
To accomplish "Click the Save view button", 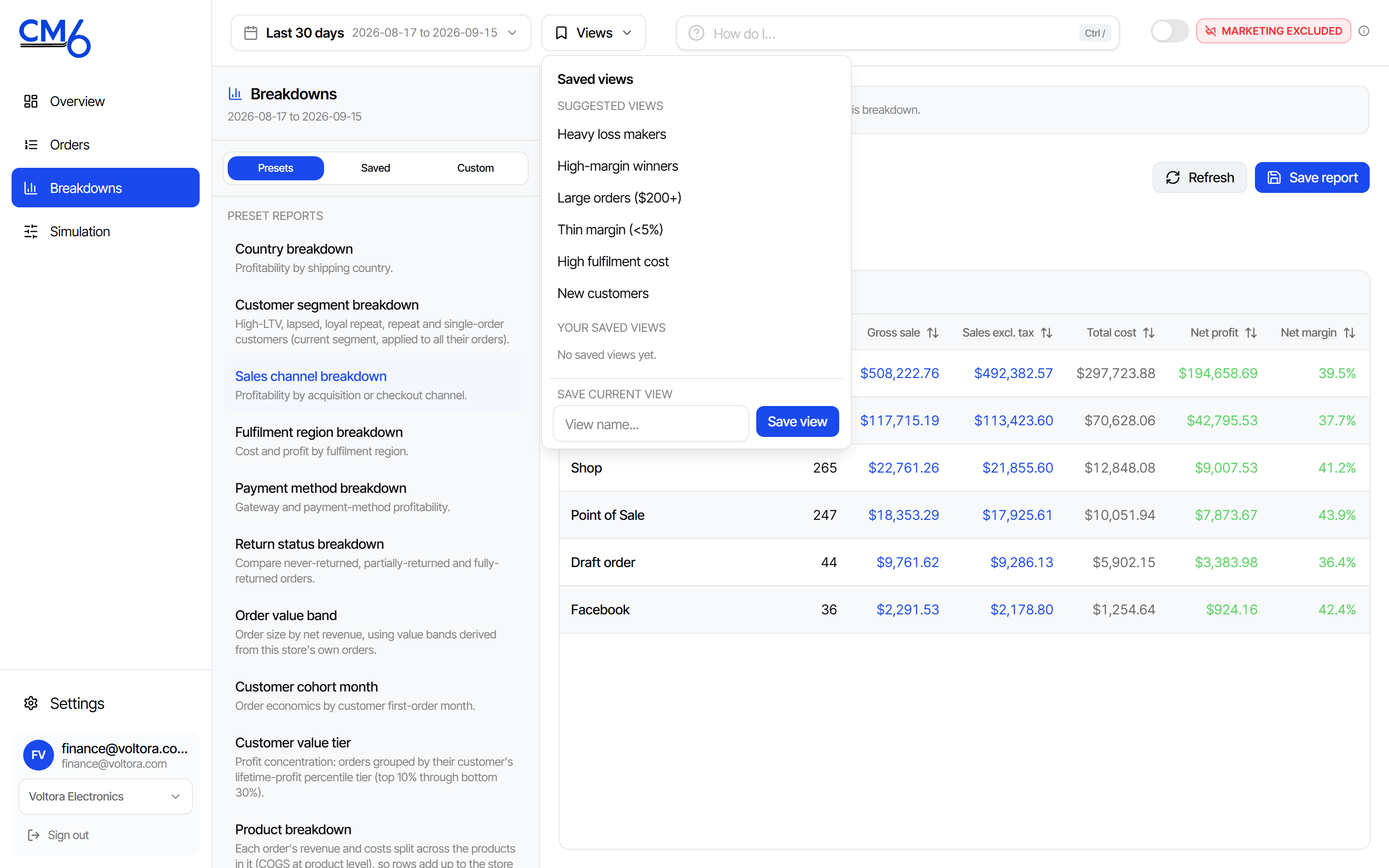I will click(797, 421).
